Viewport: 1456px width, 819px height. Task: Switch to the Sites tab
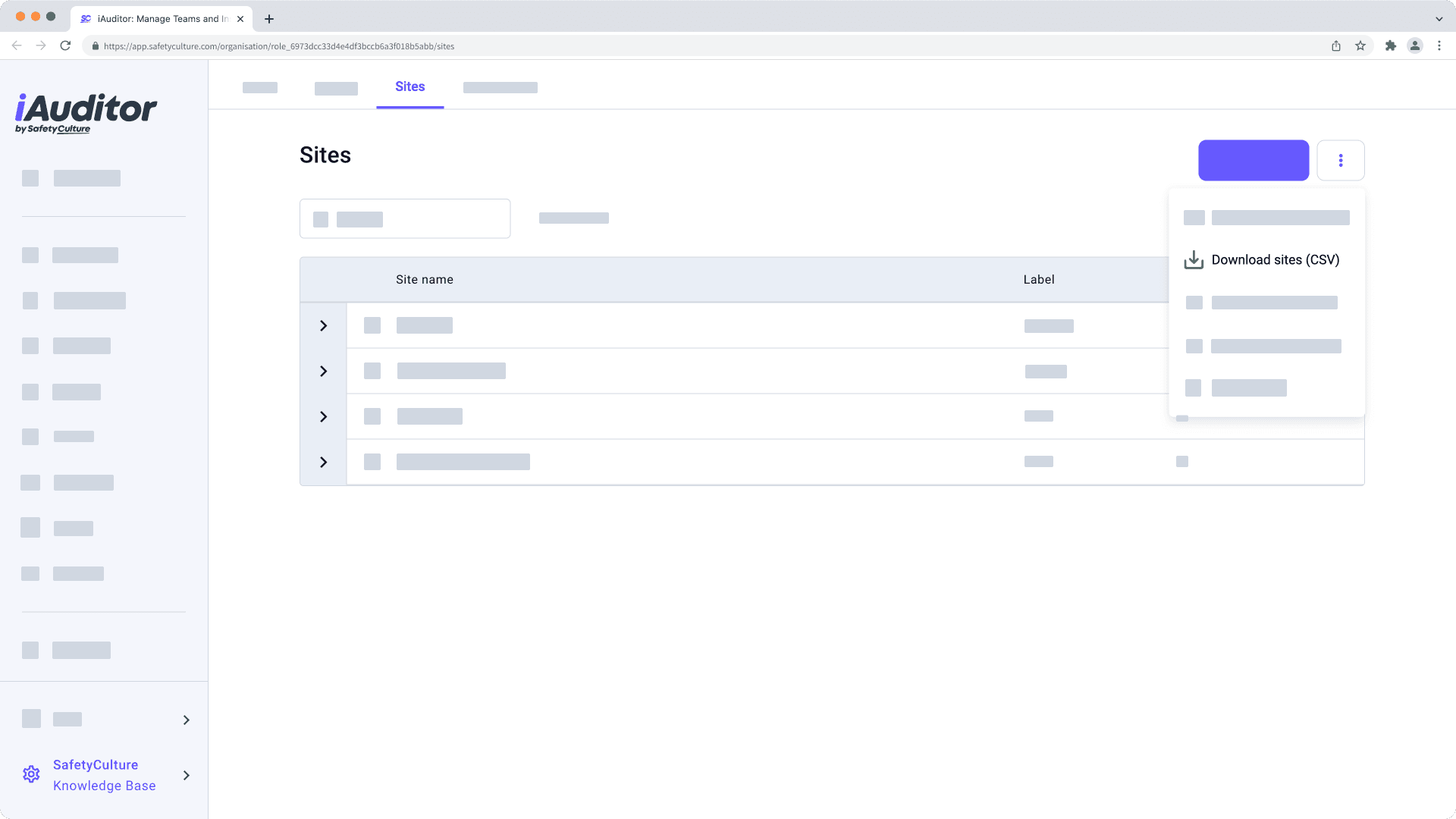tap(409, 86)
